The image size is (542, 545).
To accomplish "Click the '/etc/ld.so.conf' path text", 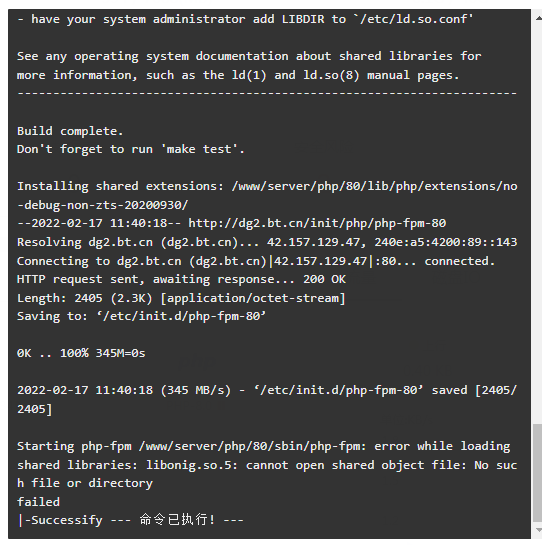I will [x=413, y=19].
